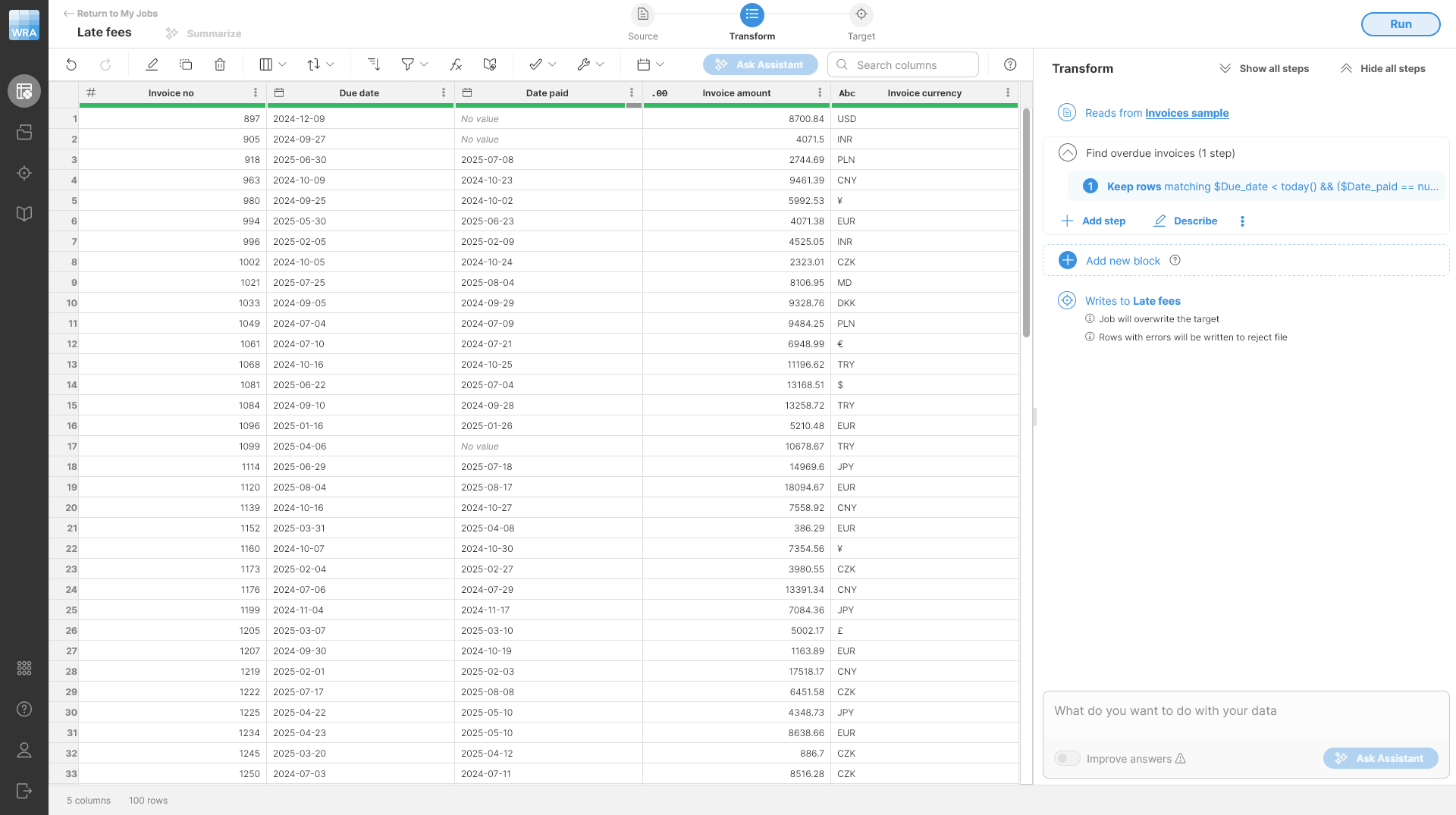Click Add step in the block
Image resolution: width=1456 pixels, height=815 pixels.
coord(1093,221)
